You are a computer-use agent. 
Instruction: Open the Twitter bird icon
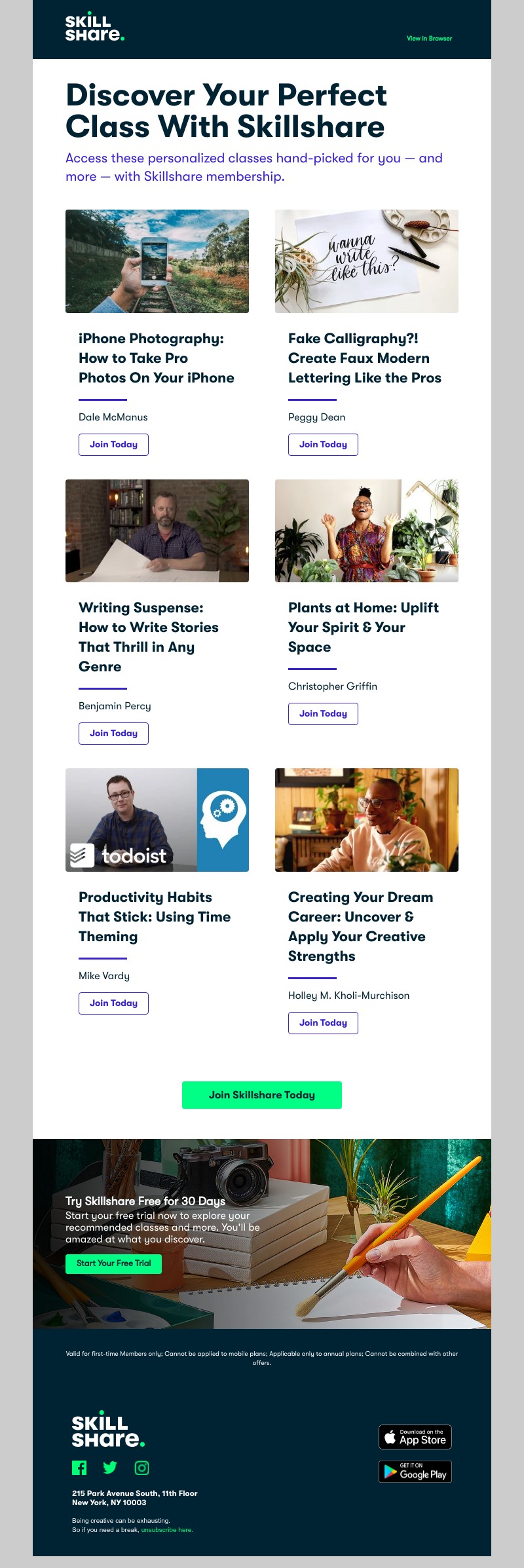[x=110, y=1468]
